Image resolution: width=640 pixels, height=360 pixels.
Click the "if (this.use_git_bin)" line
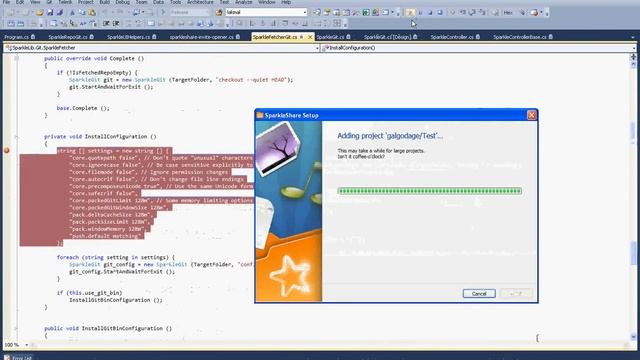tap(89, 293)
